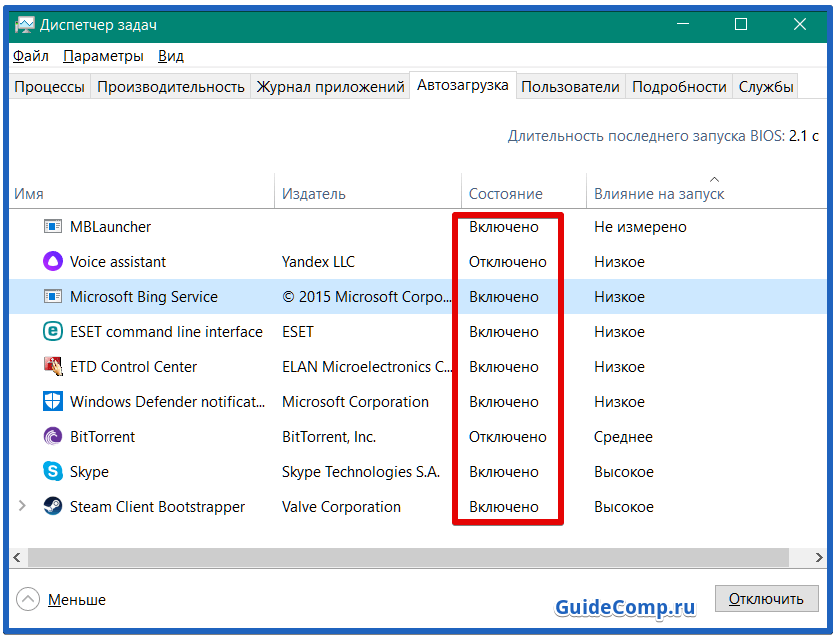Screen dimensions: 838x638
Task: Select the Steam Client Bootstrapper icon
Action: click(53, 507)
